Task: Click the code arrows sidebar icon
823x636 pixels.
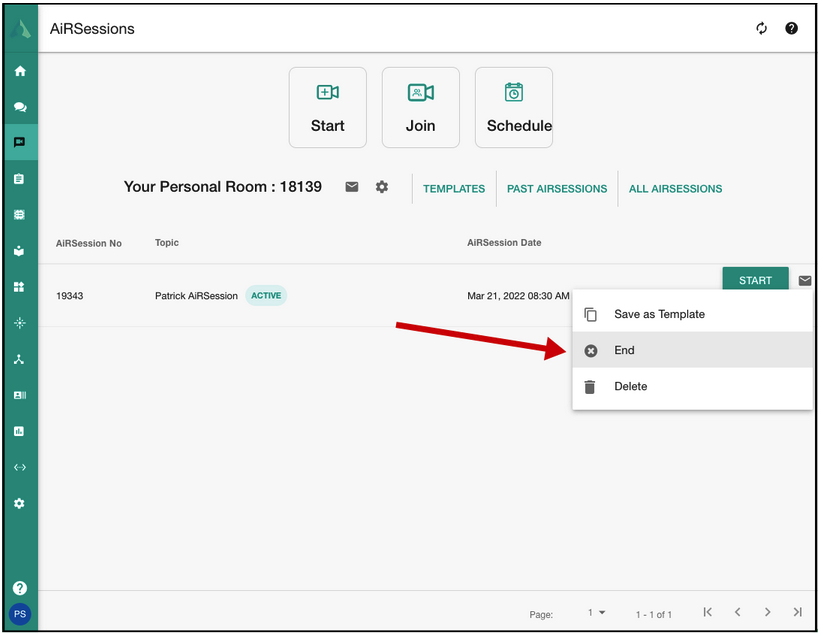Action: [19, 467]
